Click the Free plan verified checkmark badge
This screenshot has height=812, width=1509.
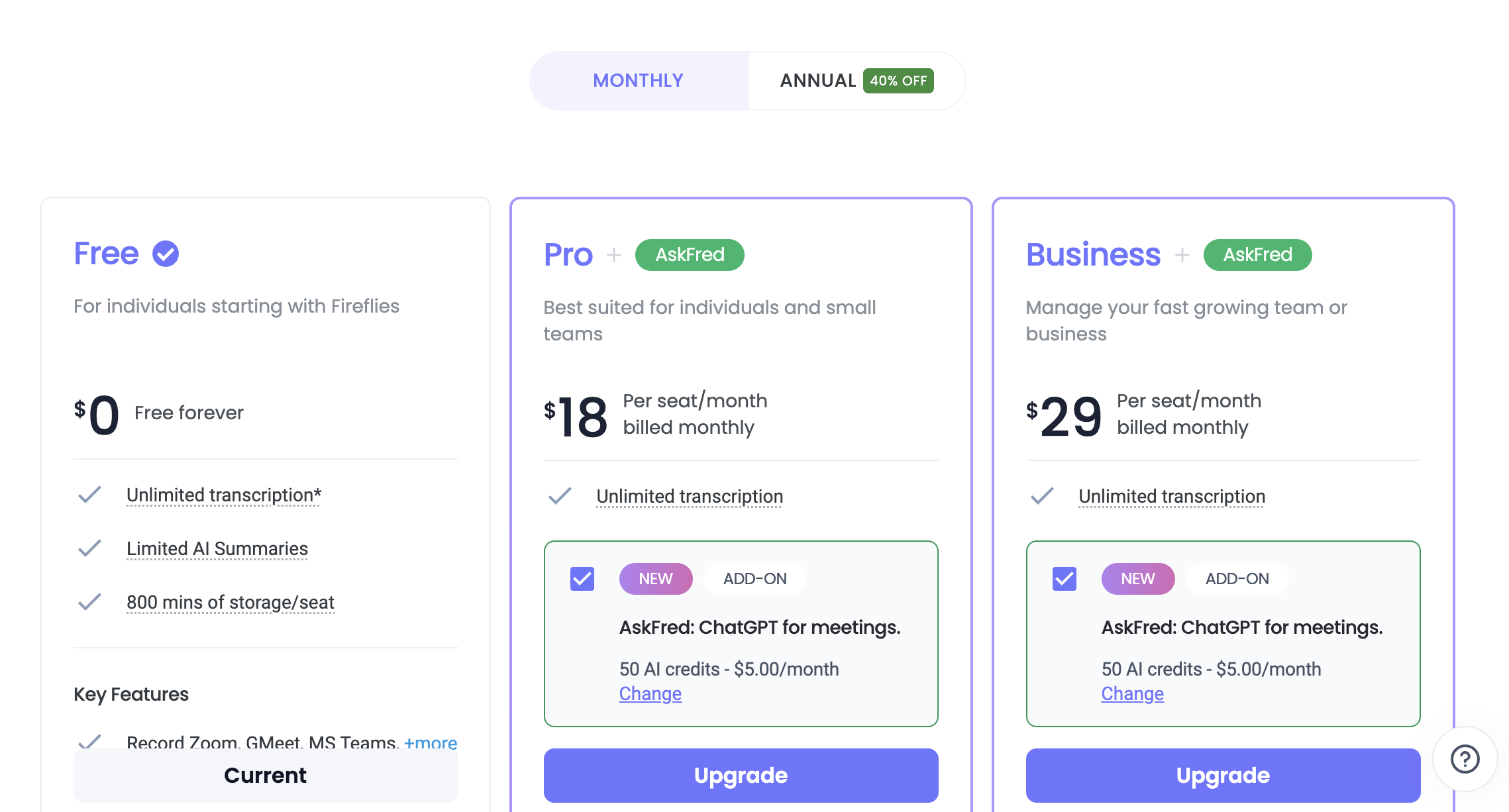[166, 254]
